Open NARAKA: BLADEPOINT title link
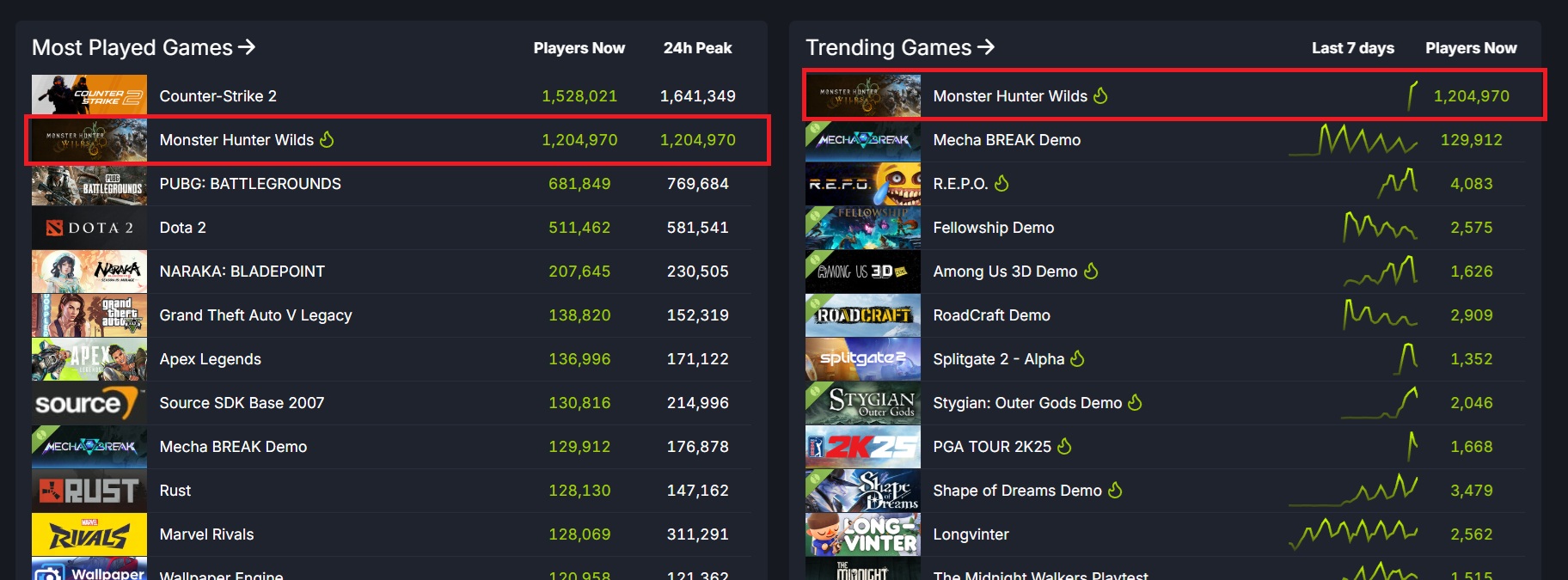The height and width of the screenshot is (580, 1568). (x=242, y=272)
